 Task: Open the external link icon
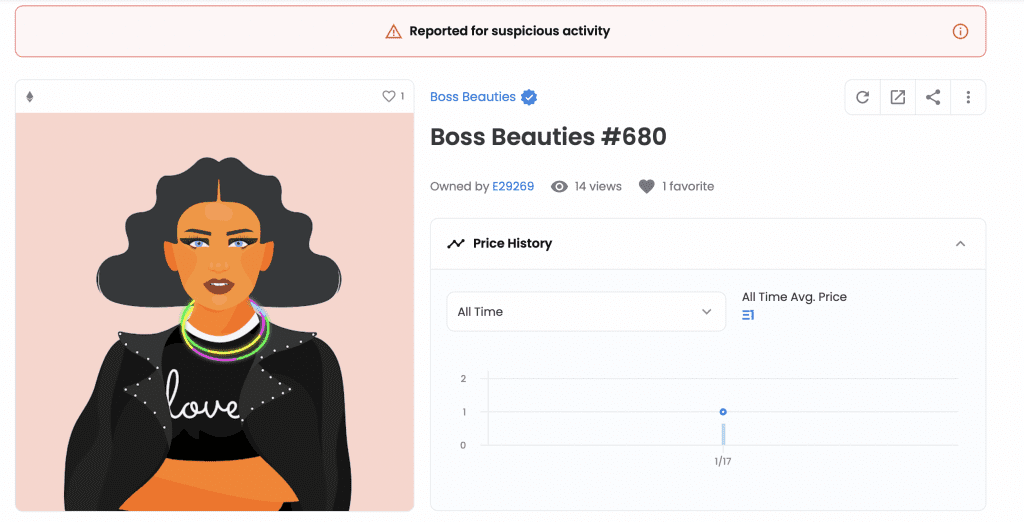[x=898, y=97]
